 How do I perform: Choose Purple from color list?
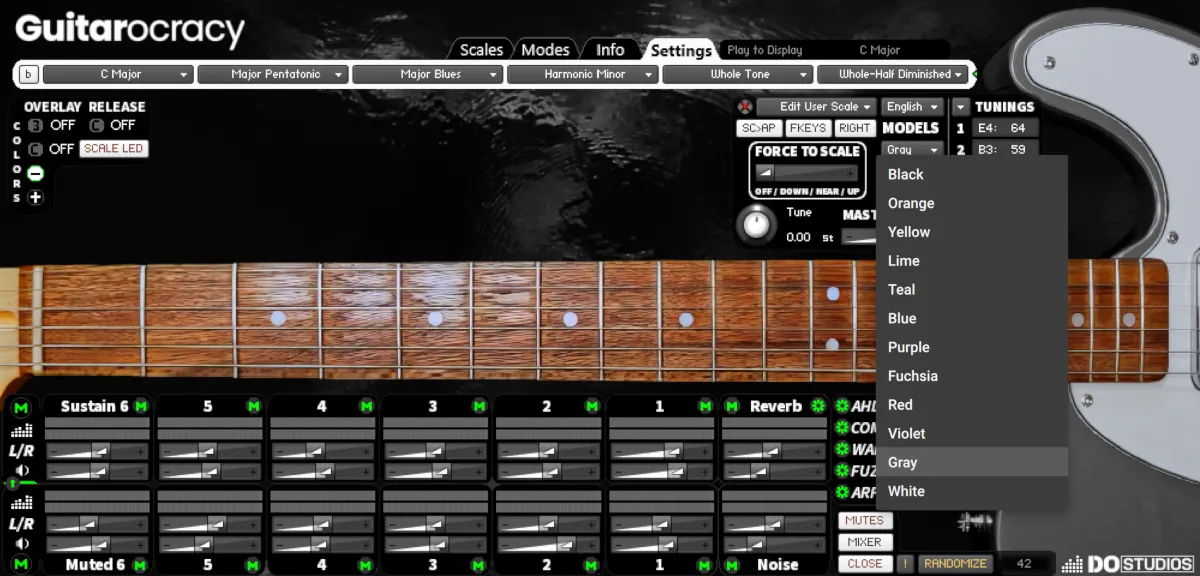[972, 347]
